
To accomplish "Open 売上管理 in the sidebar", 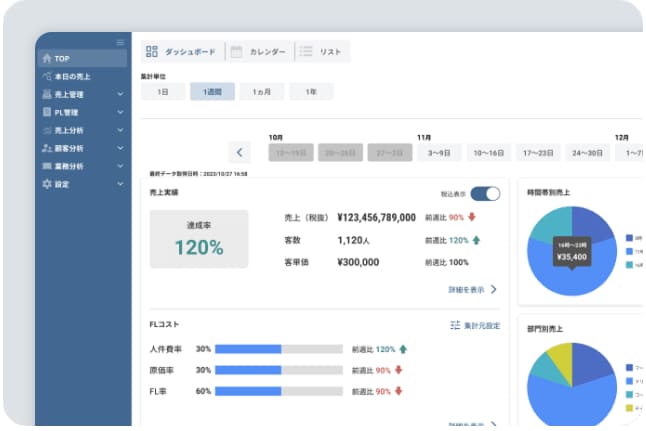I will pyautogui.click(x=82, y=94).
